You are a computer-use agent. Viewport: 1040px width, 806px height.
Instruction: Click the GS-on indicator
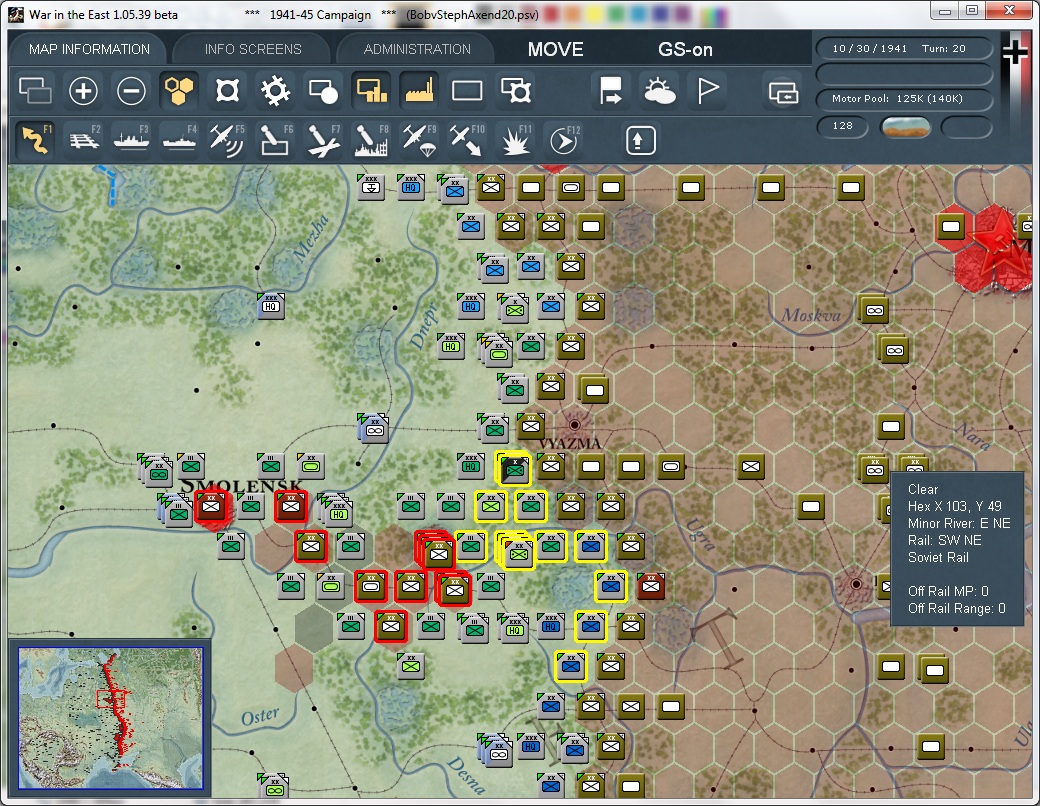tap(685, 49)
